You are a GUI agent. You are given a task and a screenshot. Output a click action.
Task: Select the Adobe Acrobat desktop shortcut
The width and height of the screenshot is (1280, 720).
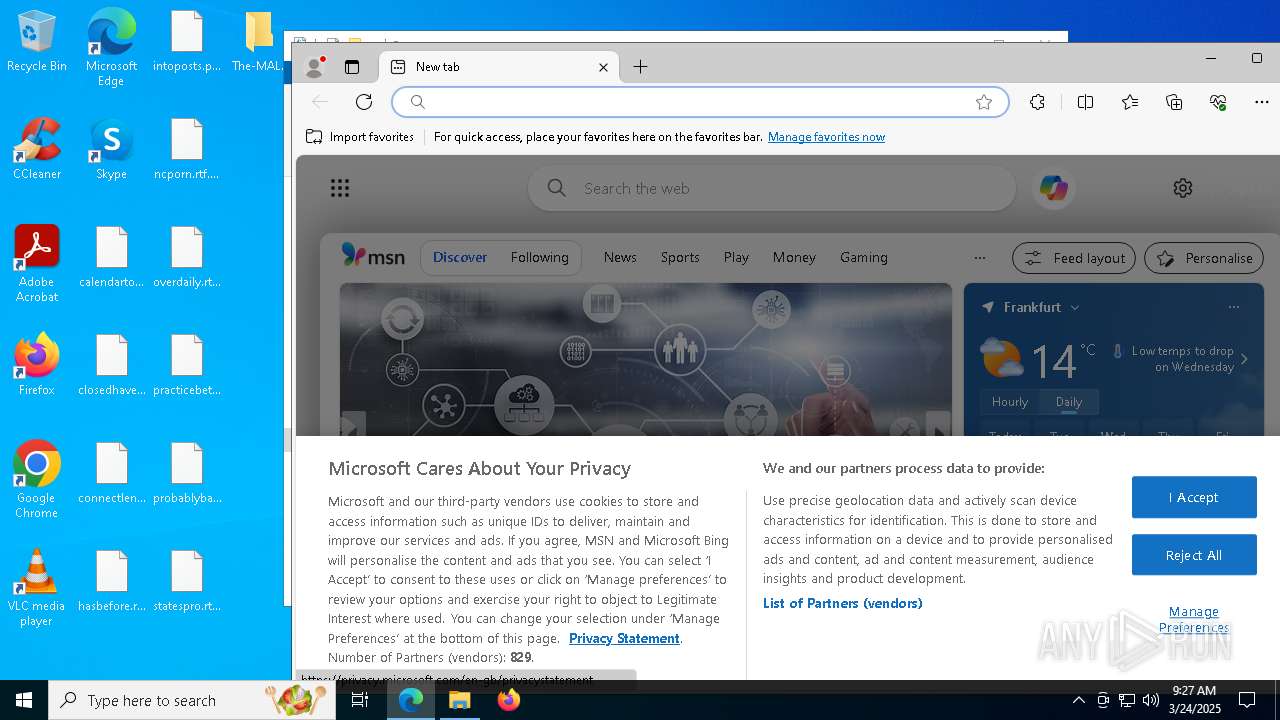37,264
